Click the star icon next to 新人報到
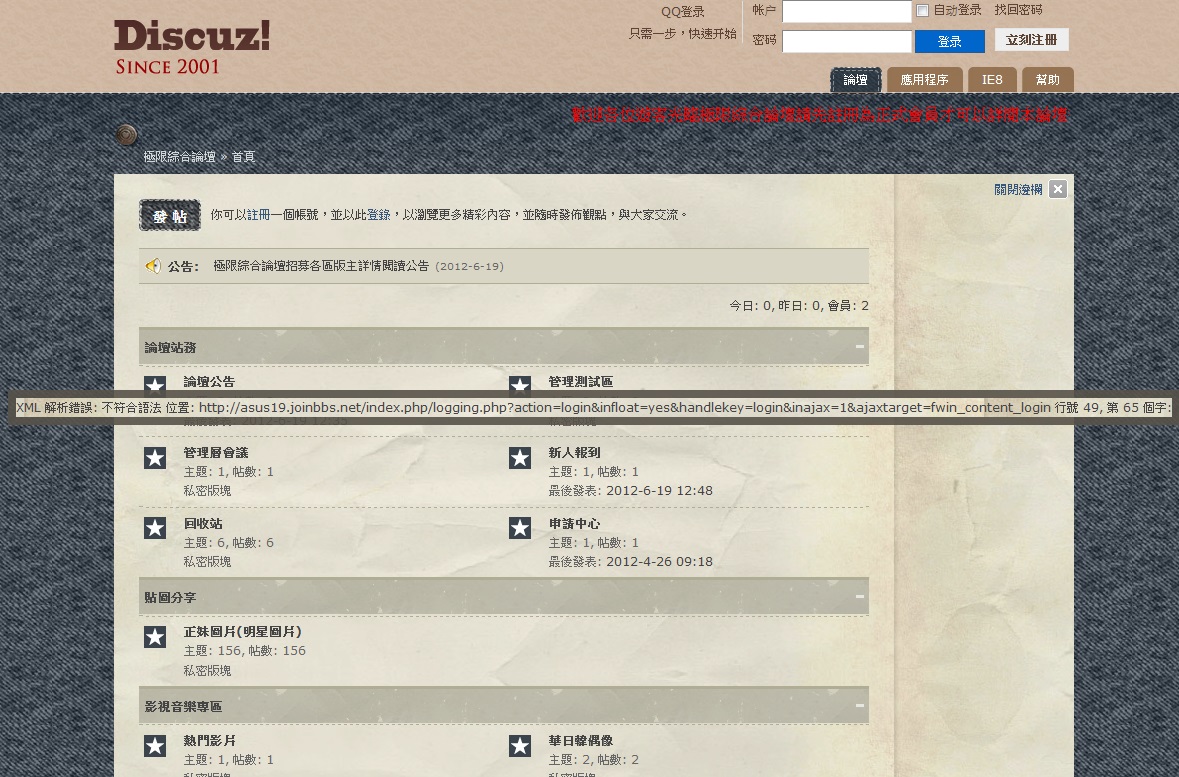Screen dimensions: 1179x777 pyautogui.click(x=520, y=457)
